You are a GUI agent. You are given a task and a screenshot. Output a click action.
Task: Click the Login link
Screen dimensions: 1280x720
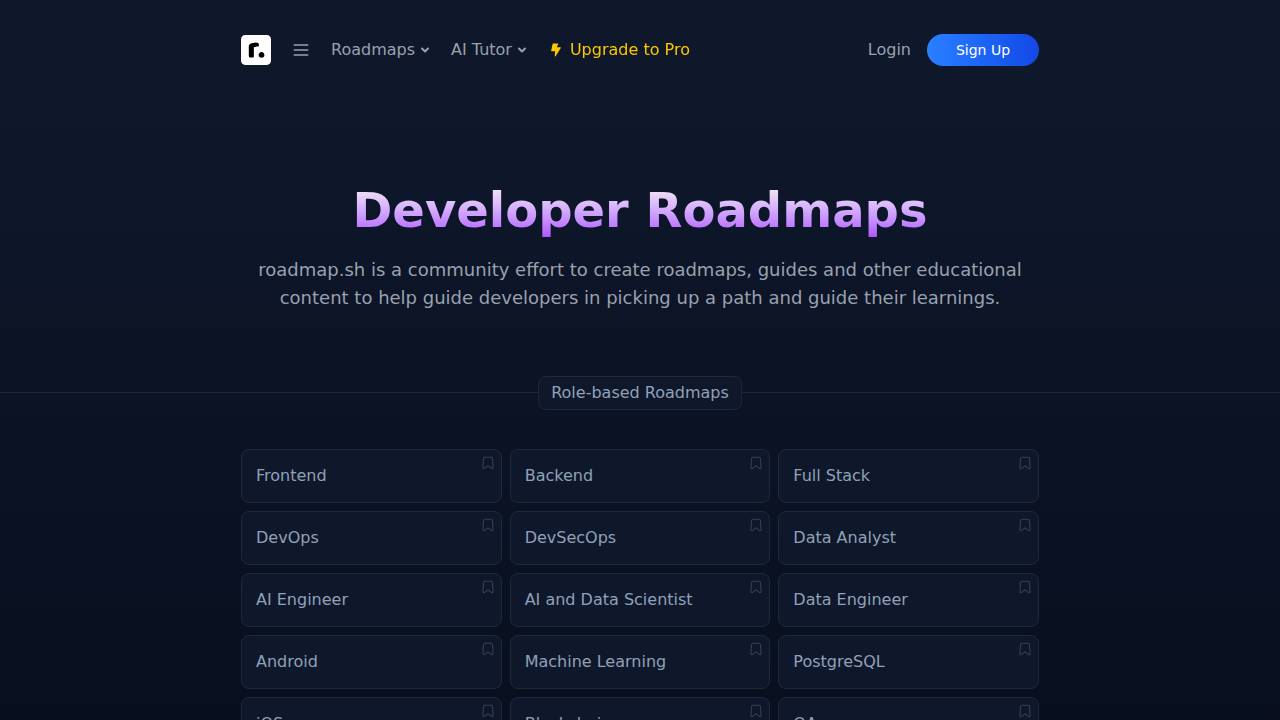888,49
